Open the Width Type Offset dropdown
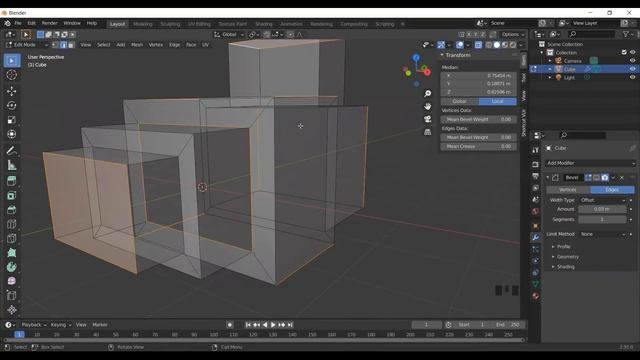Screen dimensions: 640x360 tap(602, 200)
